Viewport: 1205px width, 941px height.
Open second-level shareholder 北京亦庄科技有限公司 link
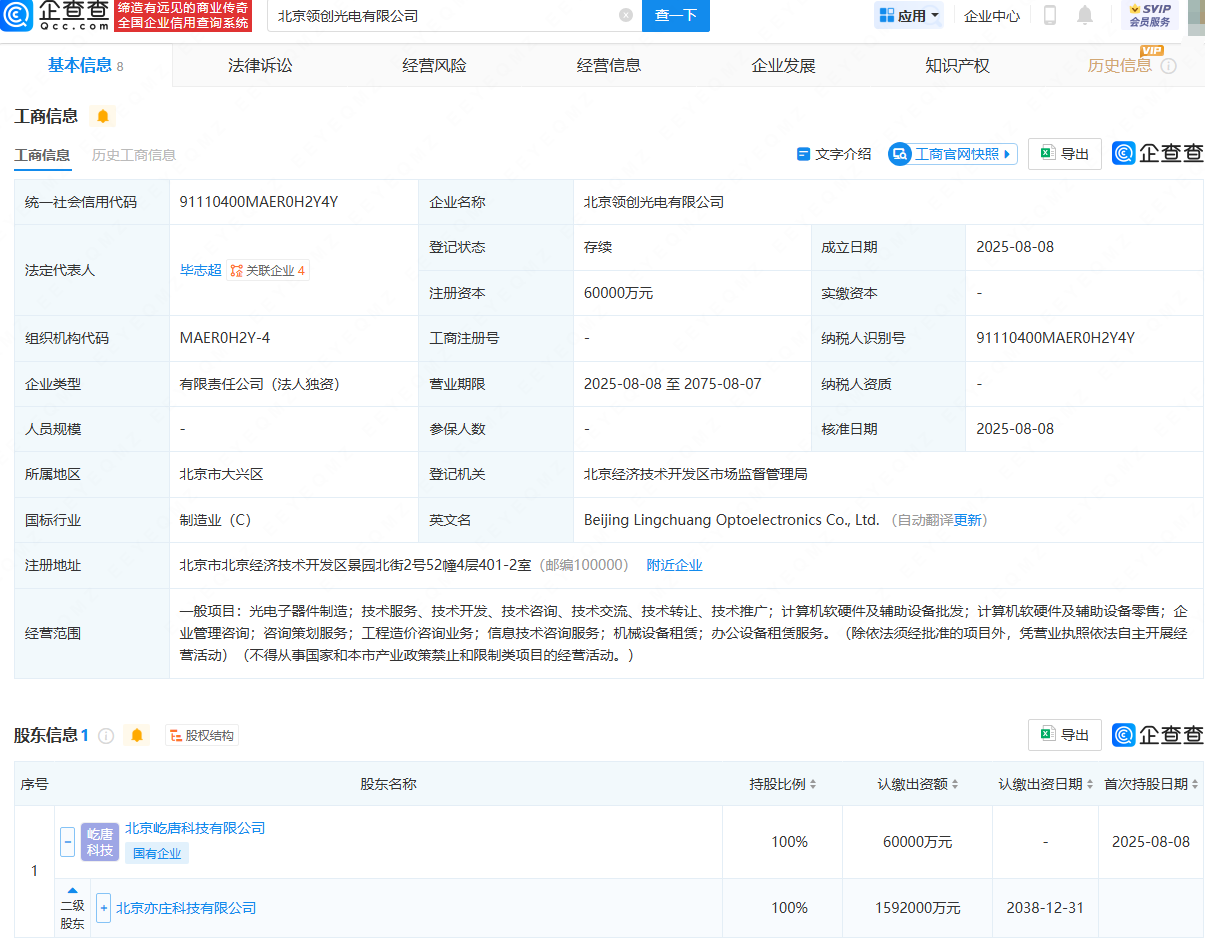tap(186, 908)
